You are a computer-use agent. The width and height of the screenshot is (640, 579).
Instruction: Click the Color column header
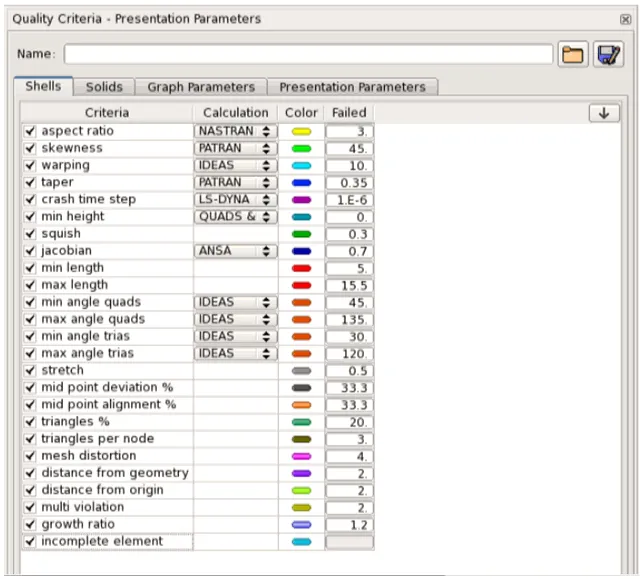[301, 113]
